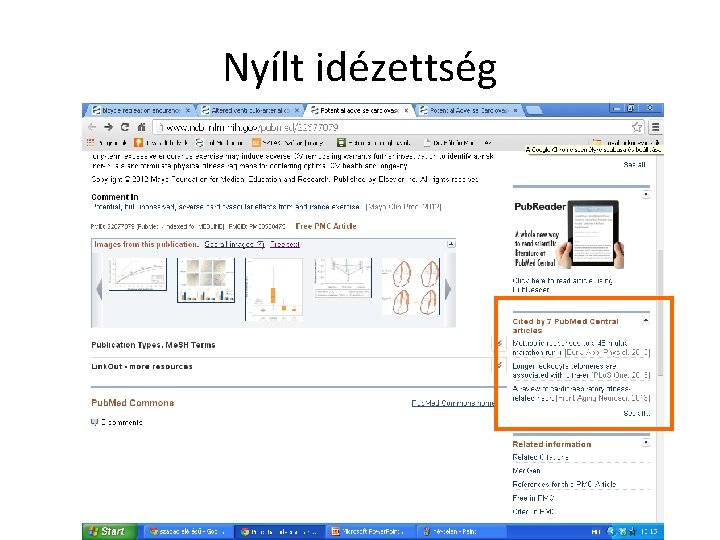This screenshot has height=540, width=720.
Task: Click the page vertical scrollbar thumb
Action: click(660, 312)
